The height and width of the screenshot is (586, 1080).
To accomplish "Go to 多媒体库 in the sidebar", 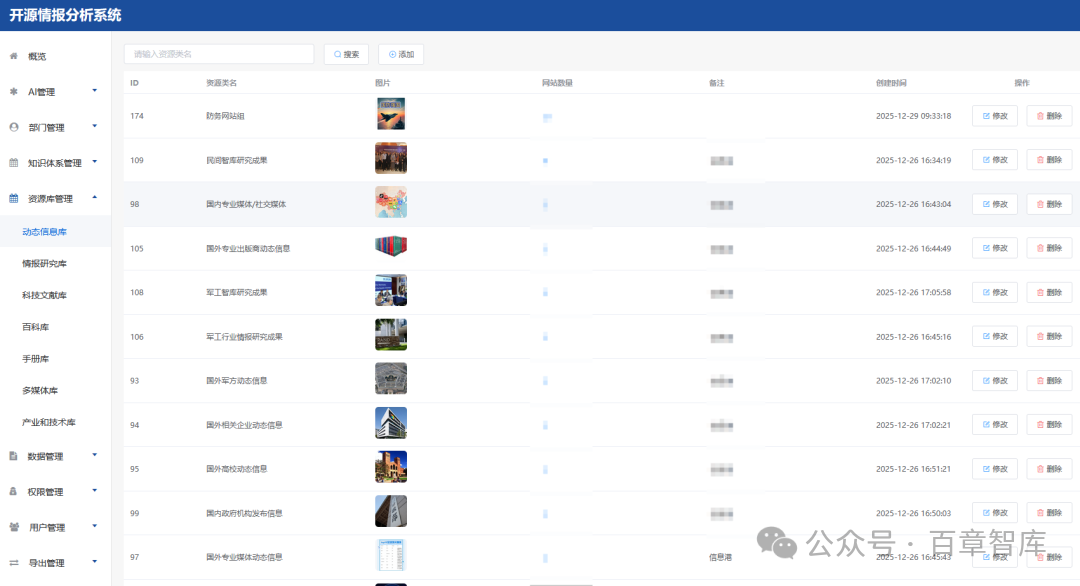I will (x=40, y=390).
